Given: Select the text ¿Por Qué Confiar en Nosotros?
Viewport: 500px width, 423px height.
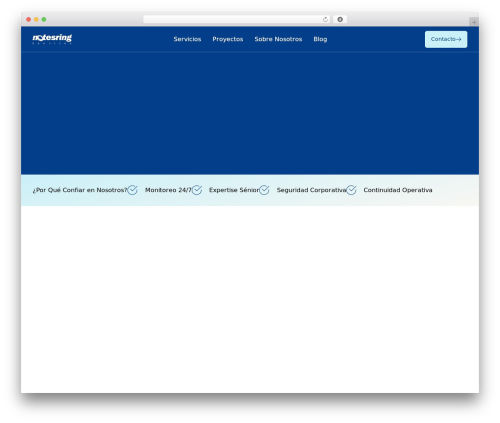Looking at the screenshot, I should click(80, 190).
